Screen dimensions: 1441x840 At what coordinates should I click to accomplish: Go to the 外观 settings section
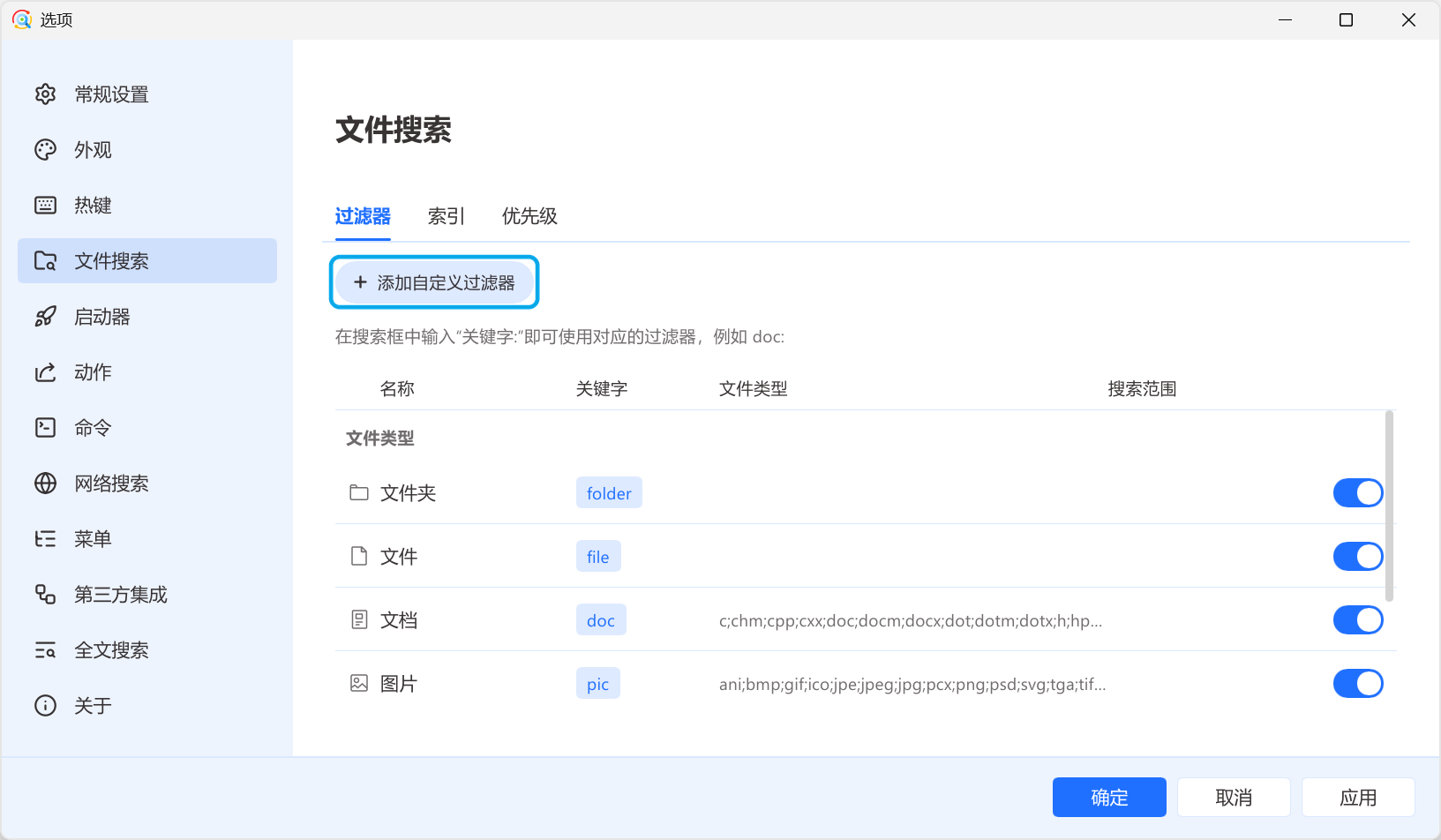pyautogui.click(x=147, y=150)
